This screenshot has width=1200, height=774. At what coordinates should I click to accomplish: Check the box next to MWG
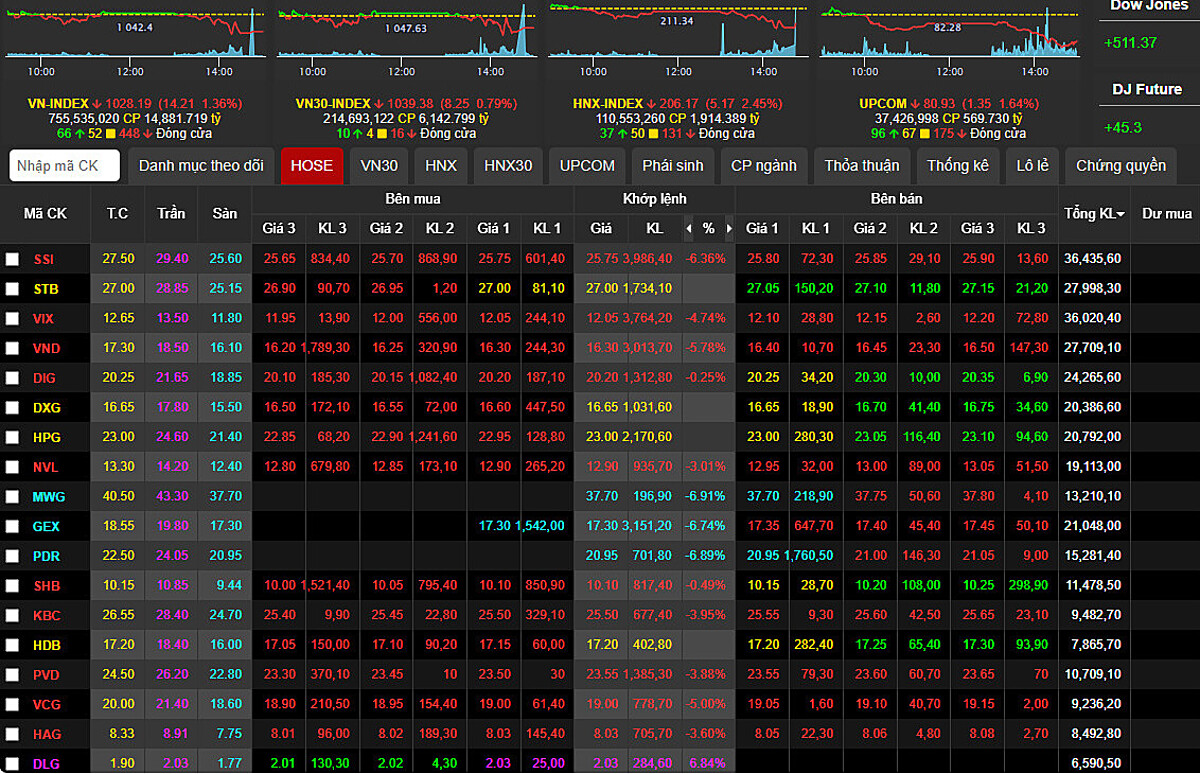pyautogui.click(x=12, y=497)
